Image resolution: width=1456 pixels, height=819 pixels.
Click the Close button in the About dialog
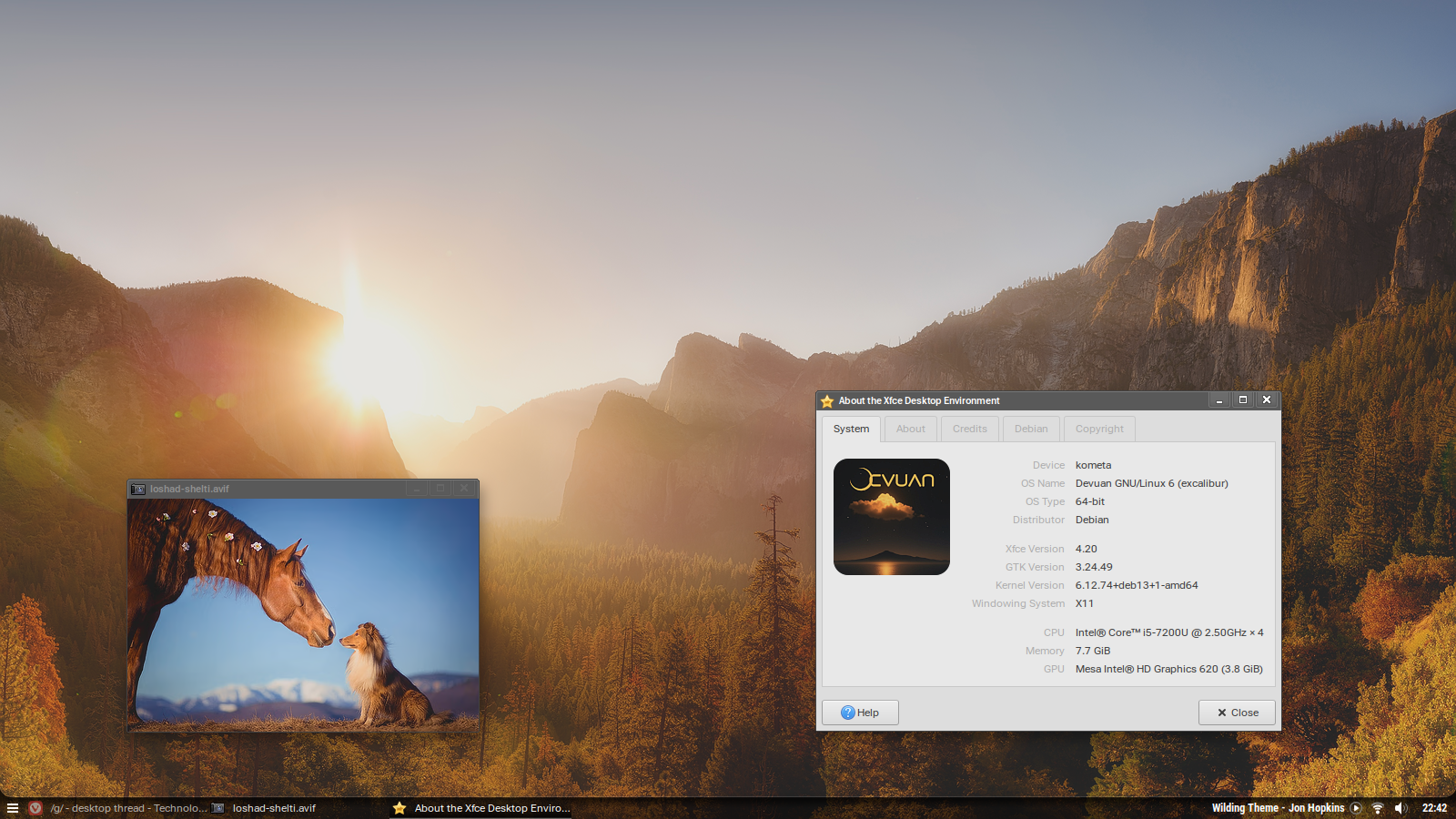1237,713
